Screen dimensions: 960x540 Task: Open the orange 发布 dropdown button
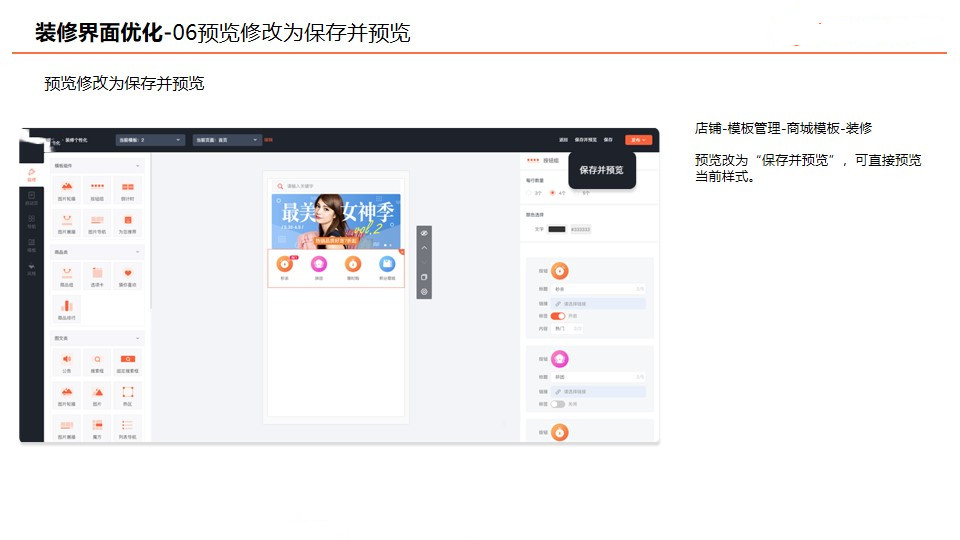click(x=639, y=140)
